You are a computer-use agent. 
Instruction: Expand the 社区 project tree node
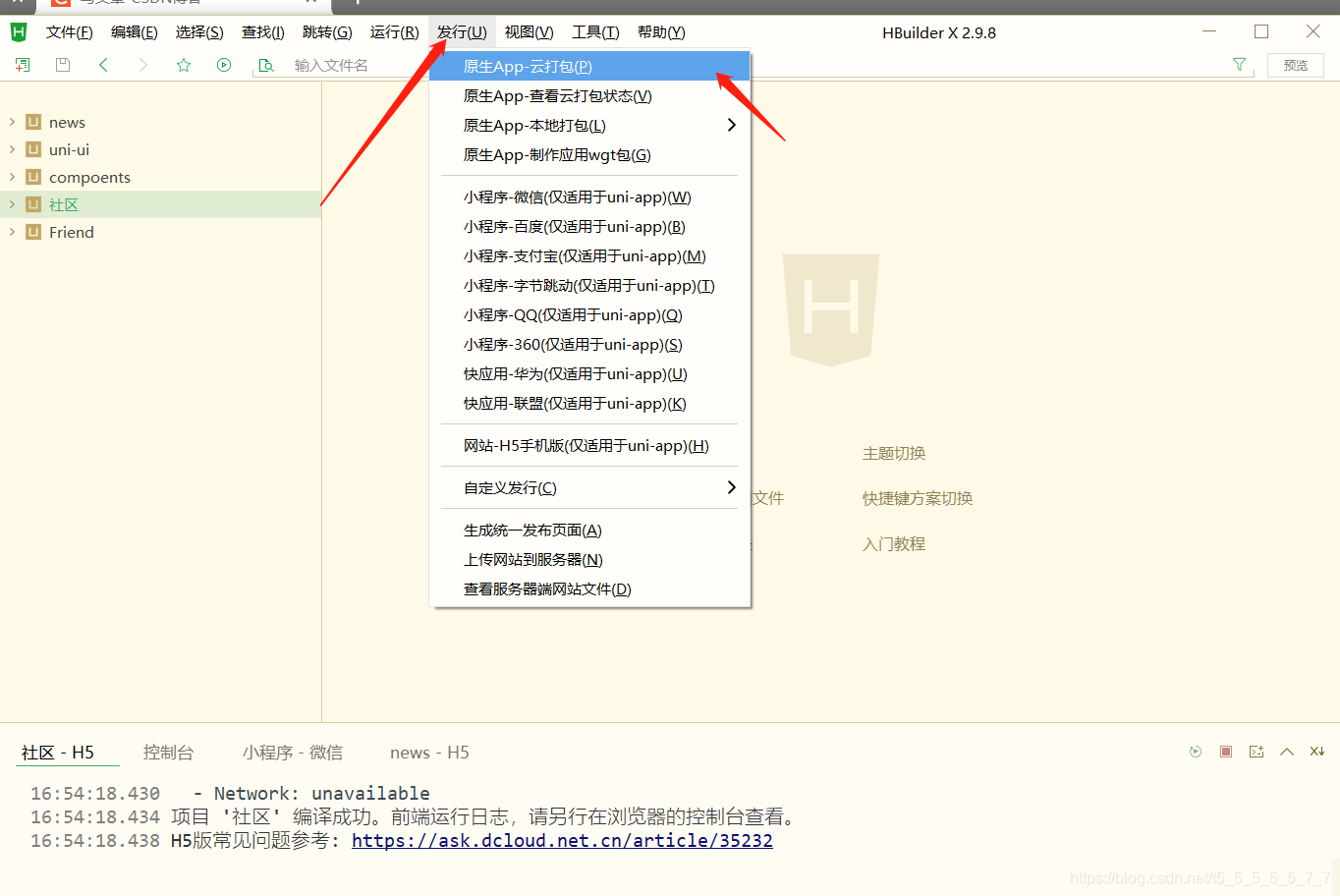12,204
